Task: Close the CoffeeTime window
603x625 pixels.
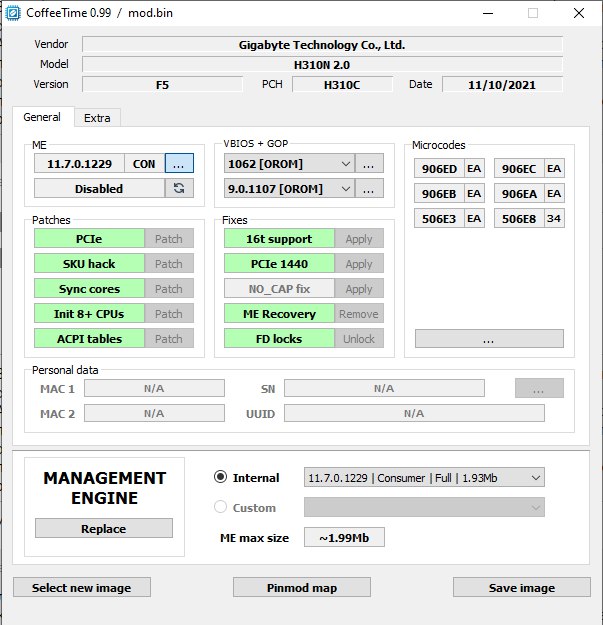Action: tap(579, 13)
